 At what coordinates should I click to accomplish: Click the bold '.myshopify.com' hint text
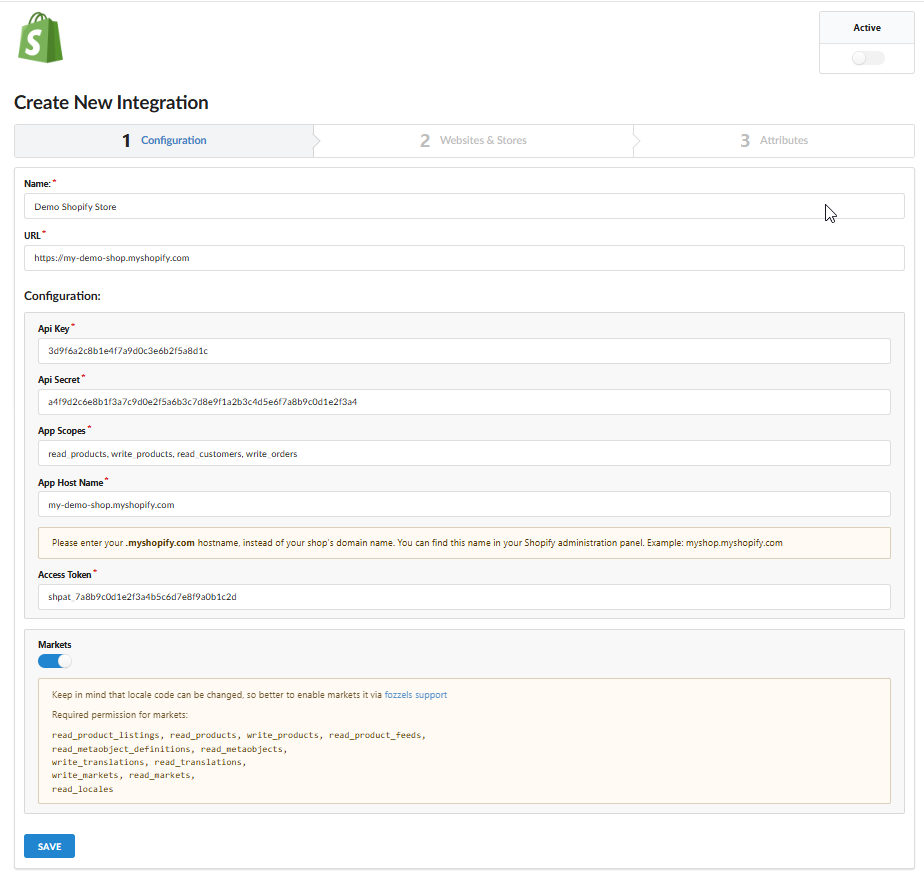click(160, 543)
